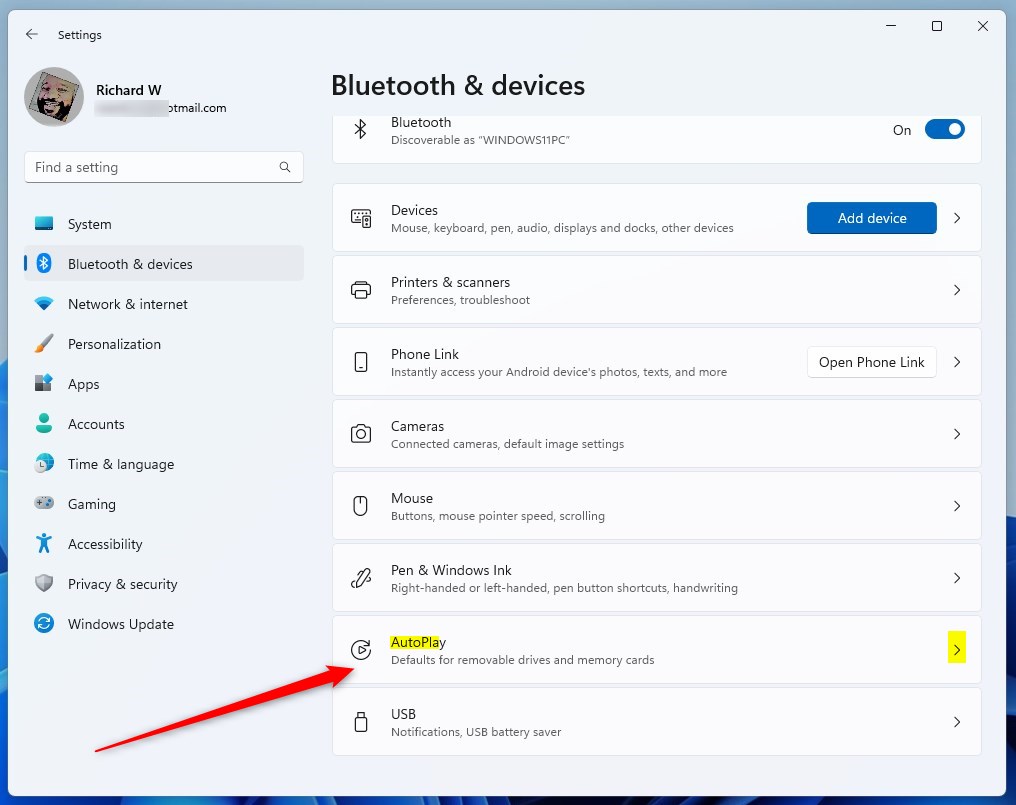Open the Cameras settings row
1016x805 pixels.
656,434
